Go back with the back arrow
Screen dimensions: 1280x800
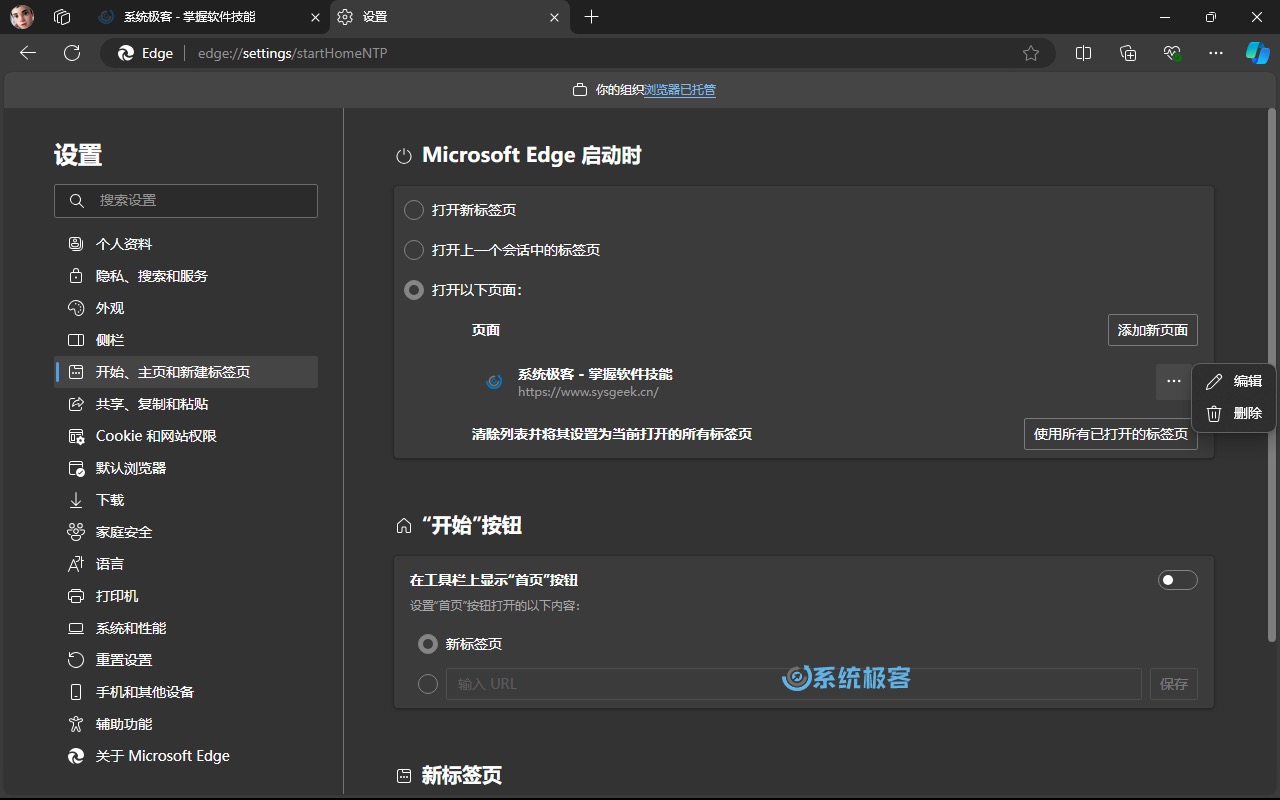[28, 53]
